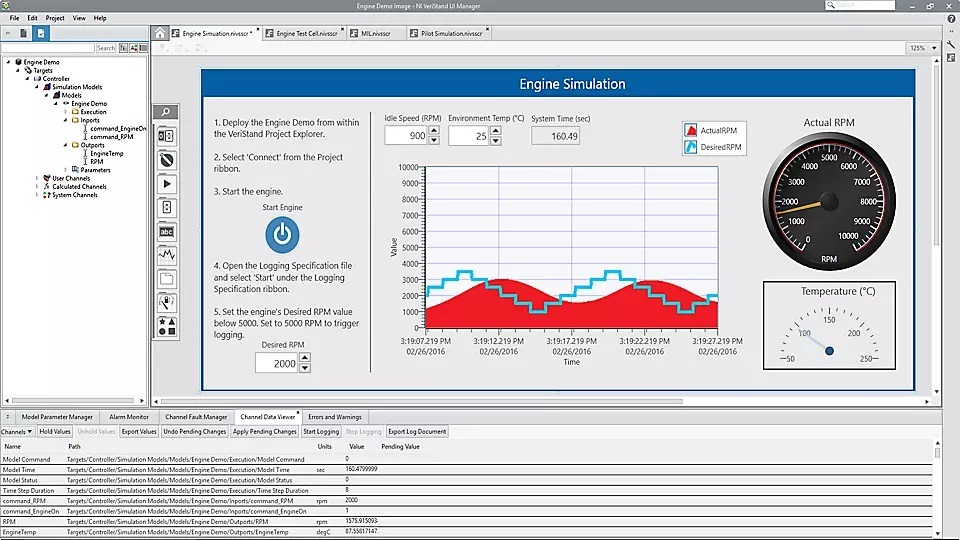
Task: Toggle the ActualRPM plot legend entry
Action: click(x=714, y=130)
